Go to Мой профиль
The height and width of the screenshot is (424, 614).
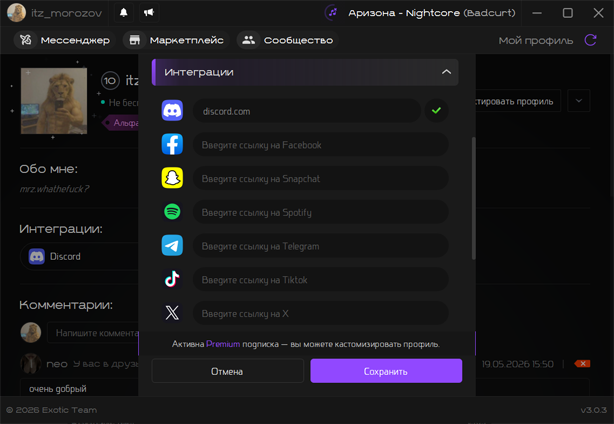point(535,40)
